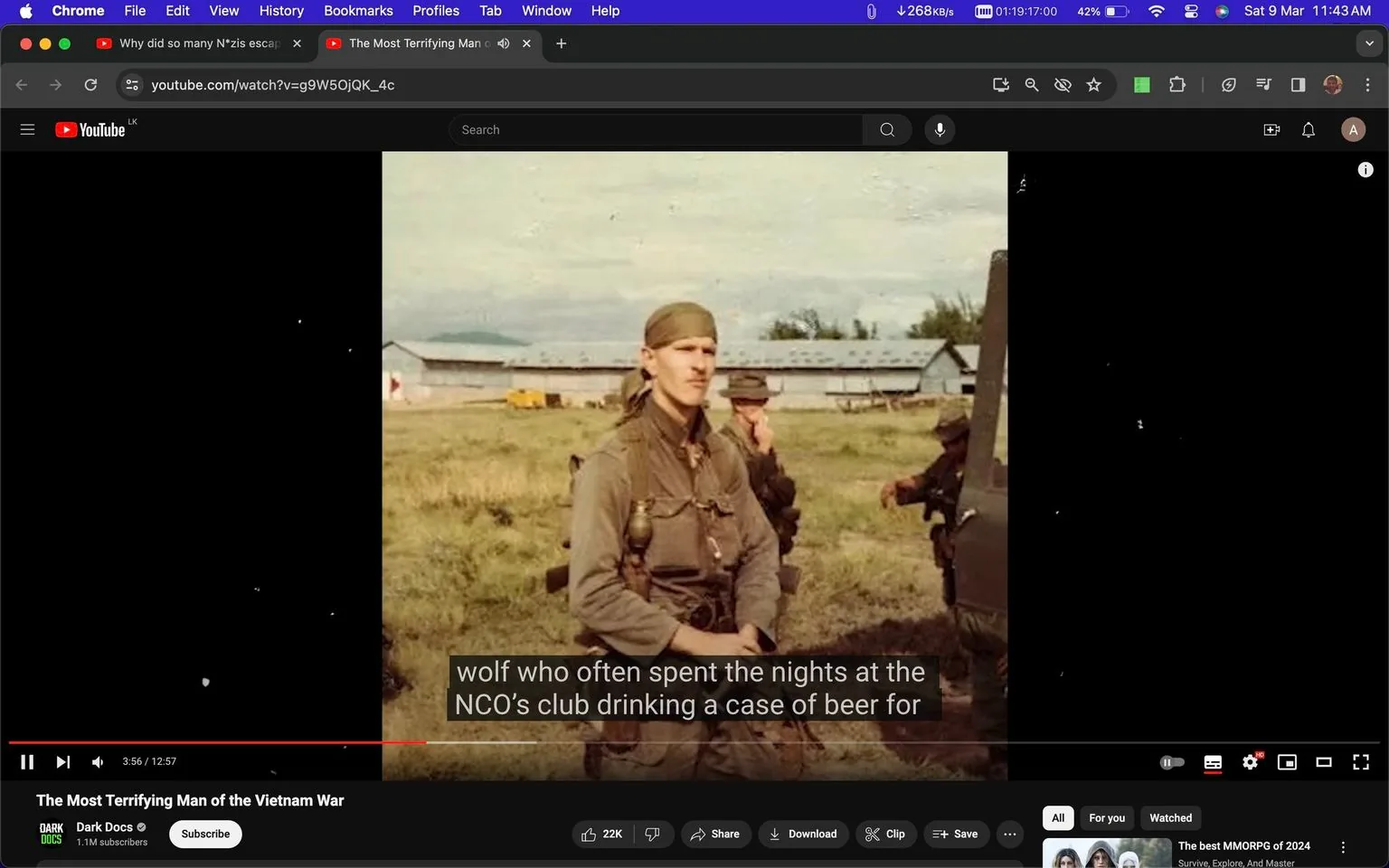1389x868 pixels.
Task: Open the Chrome extensions puzzle icon
Action: click(1176, 84)
